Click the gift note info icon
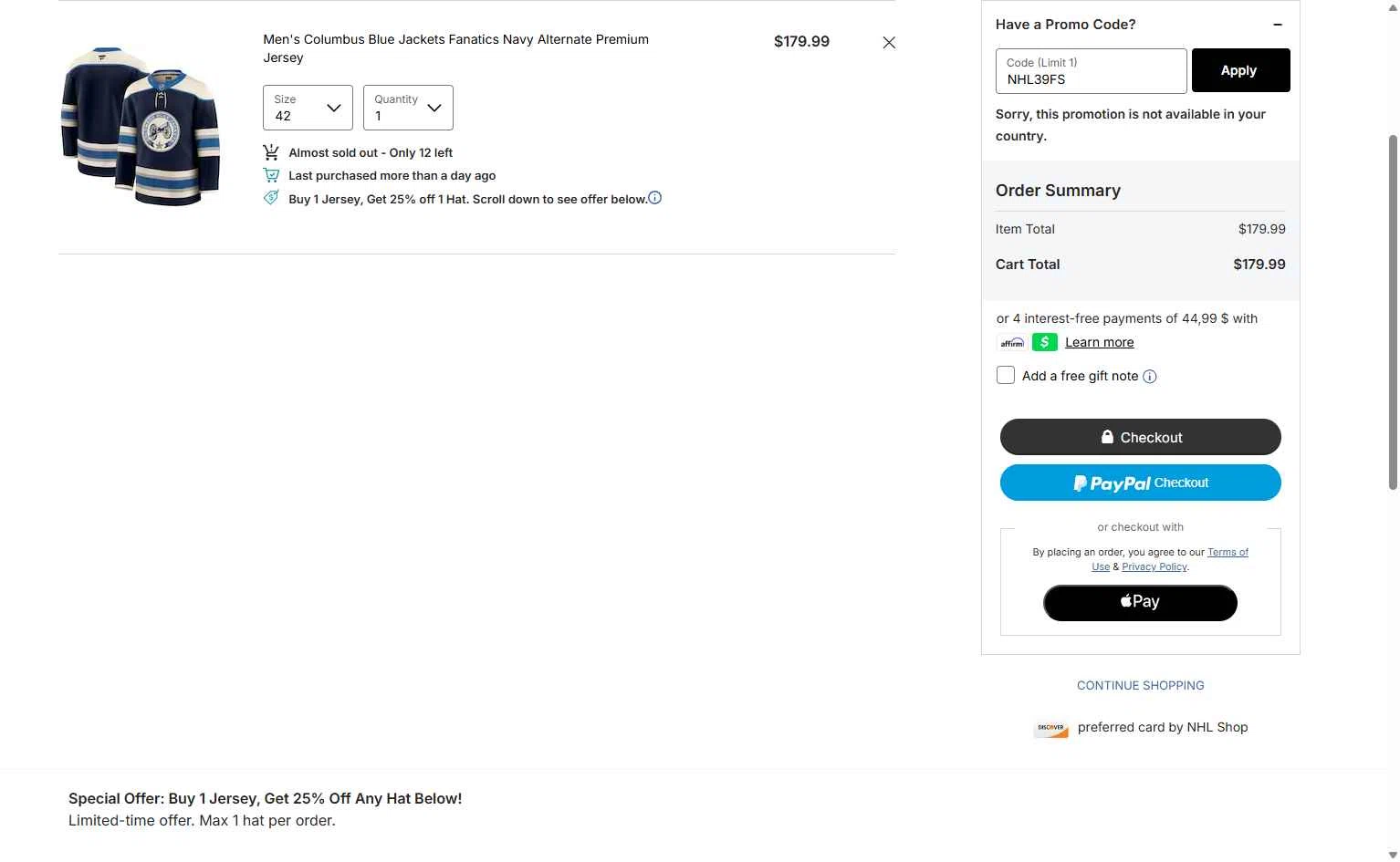Viewport: 1400px width, 862px height. 1150,377
